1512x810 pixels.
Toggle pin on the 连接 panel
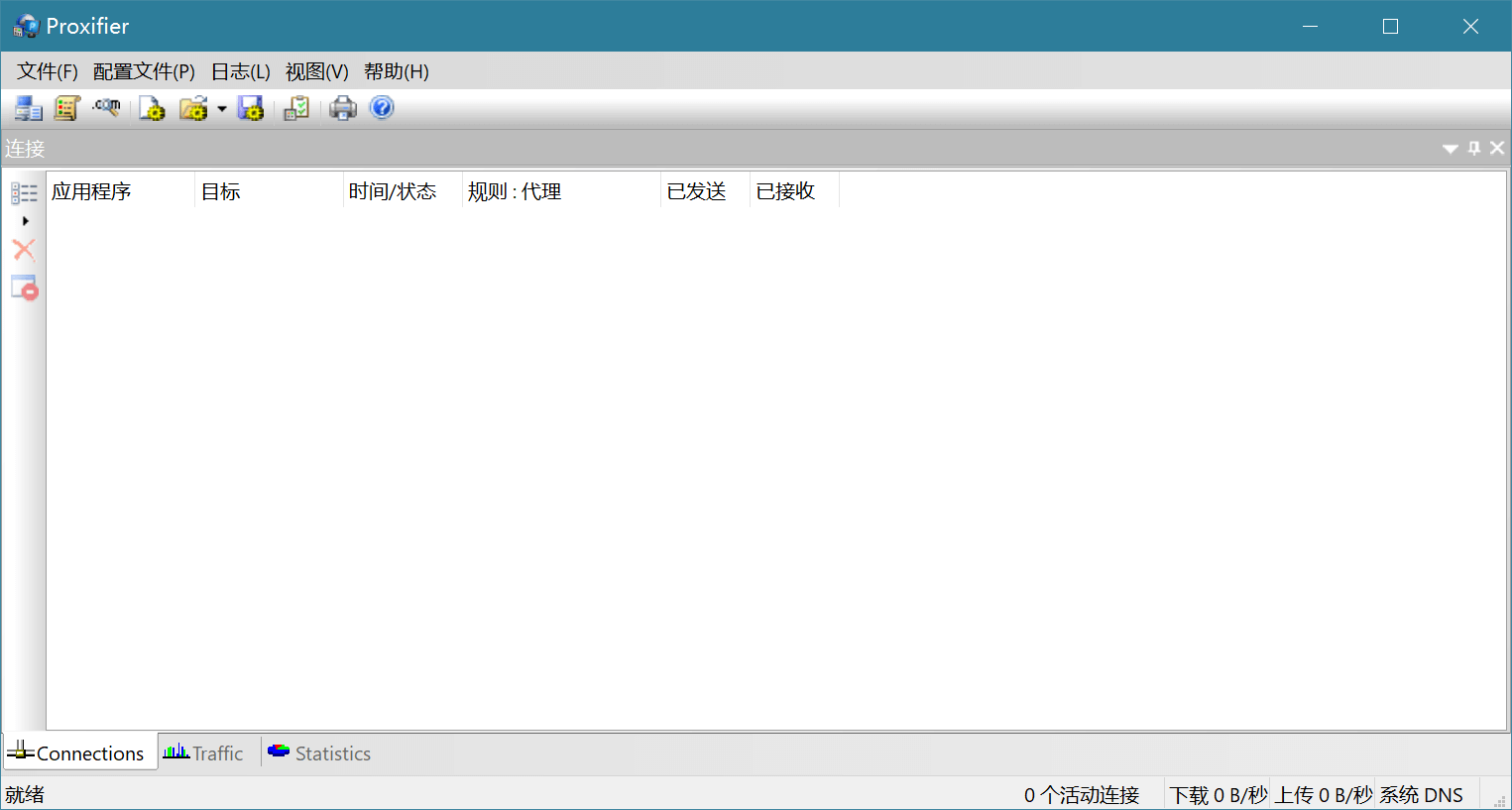(1474, 148)
